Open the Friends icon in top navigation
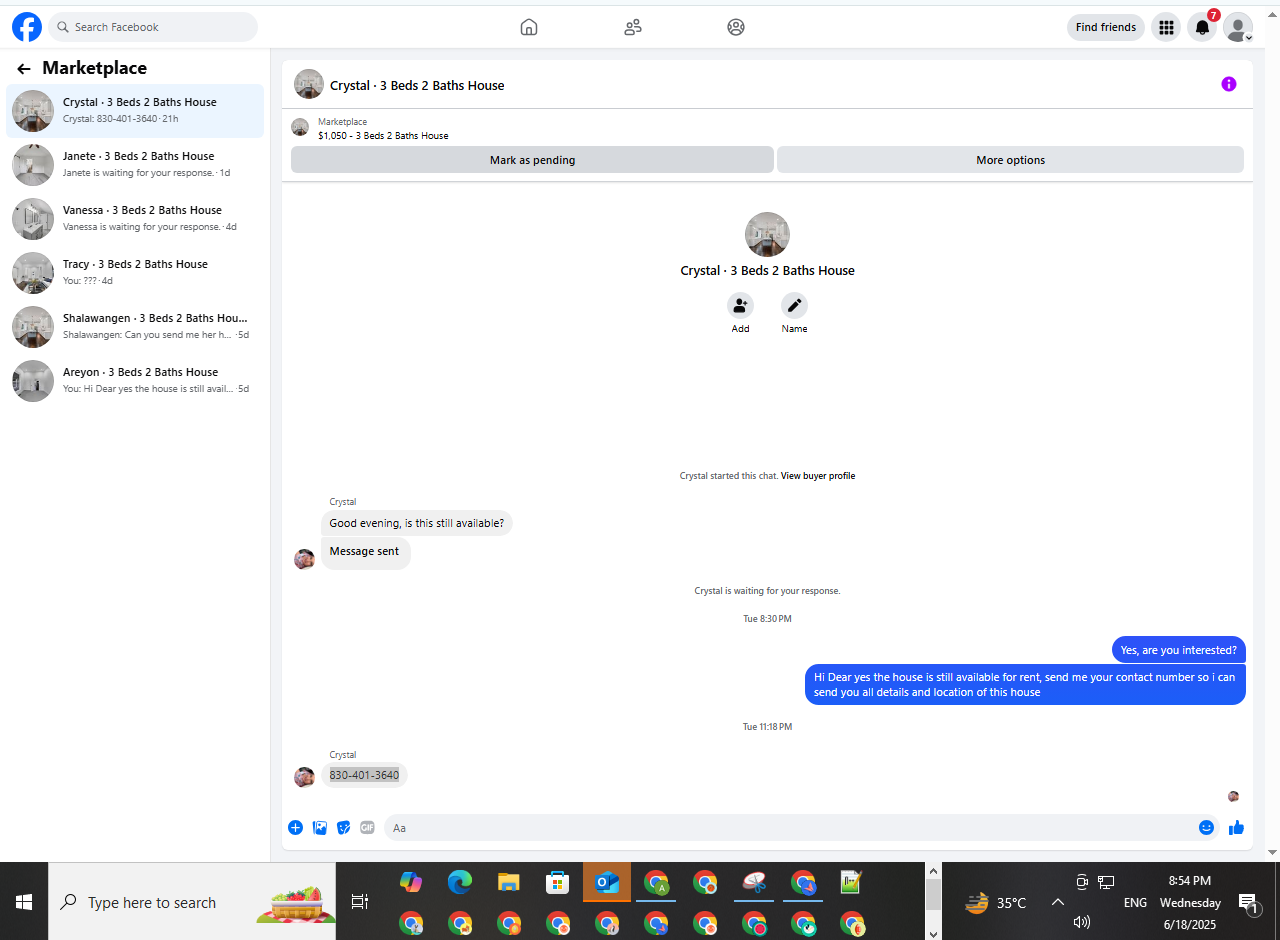 [x=633, y=27]
